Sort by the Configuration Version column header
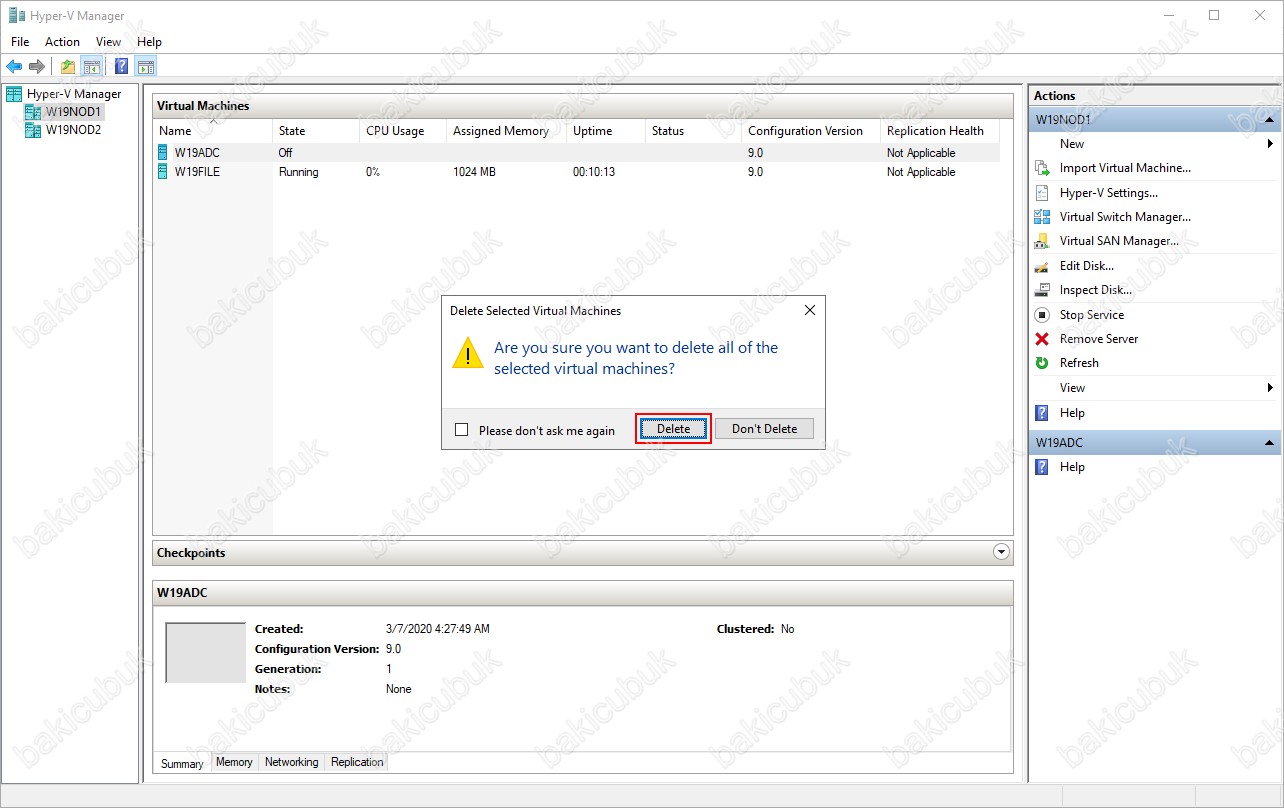 pyautogui.click(x=811, y=131)
